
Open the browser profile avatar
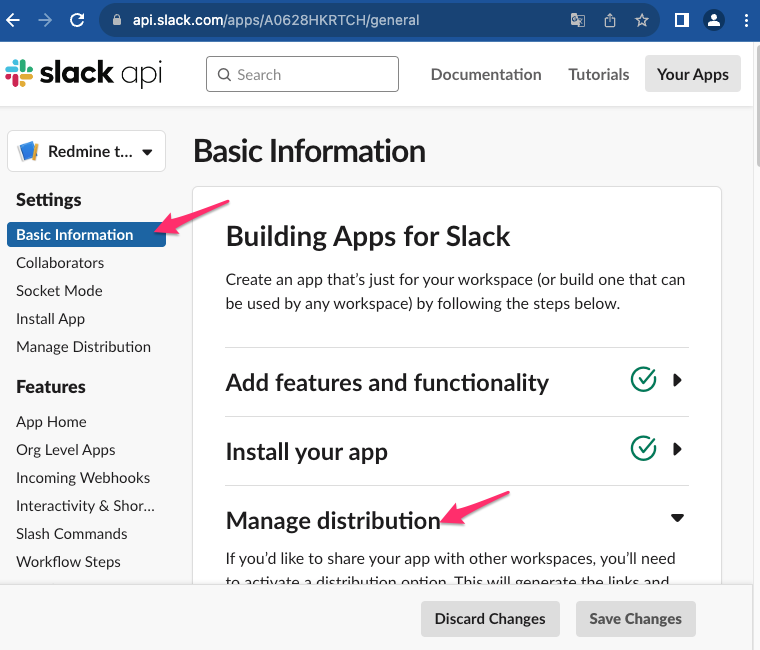(x=714, y=20)
